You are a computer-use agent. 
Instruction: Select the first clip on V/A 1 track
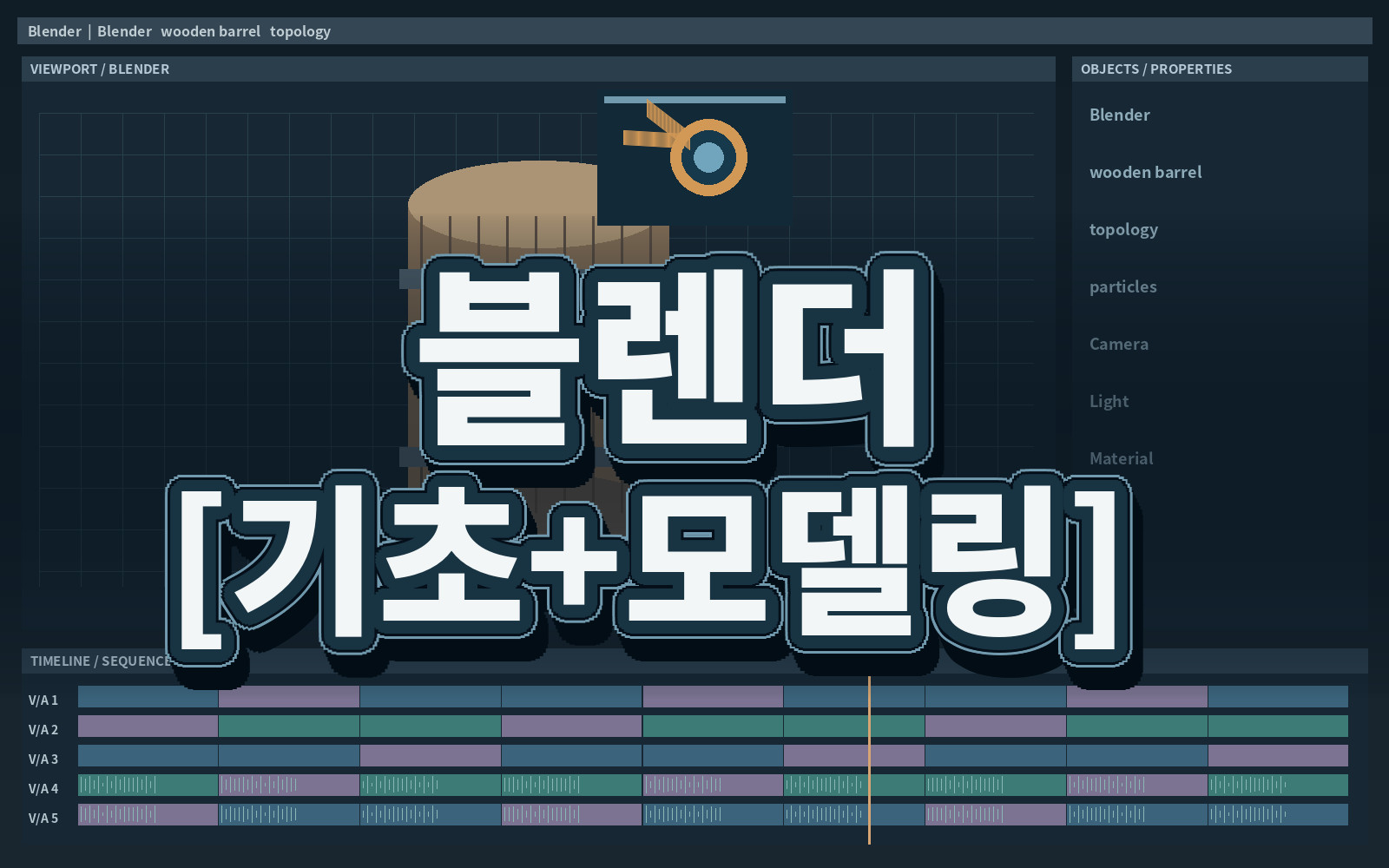coord(148,696)
